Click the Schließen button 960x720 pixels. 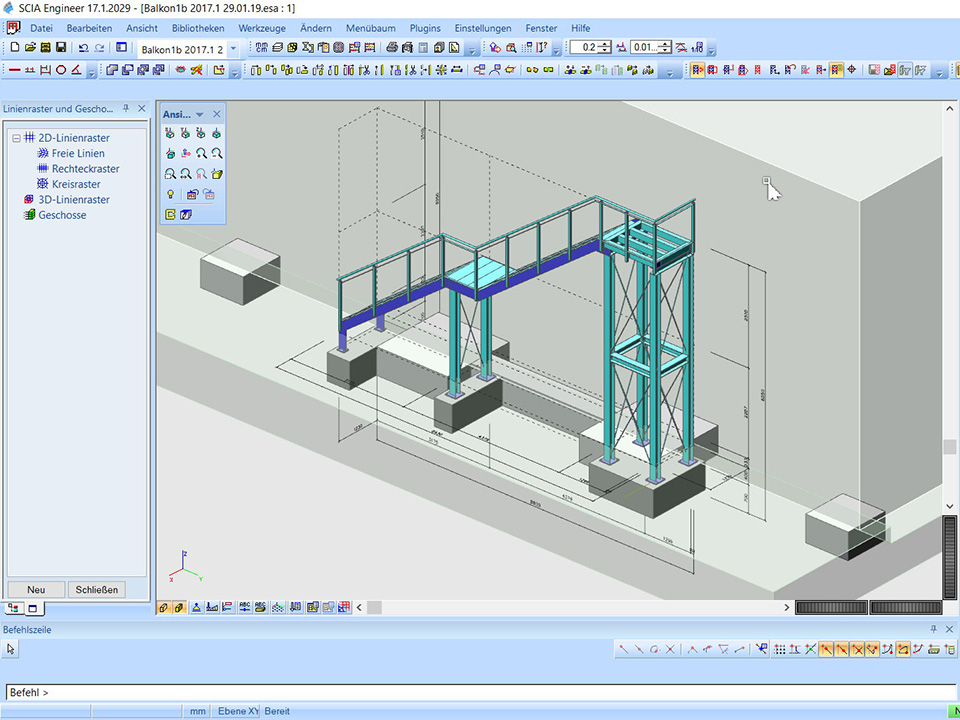(x=97, y=589)
